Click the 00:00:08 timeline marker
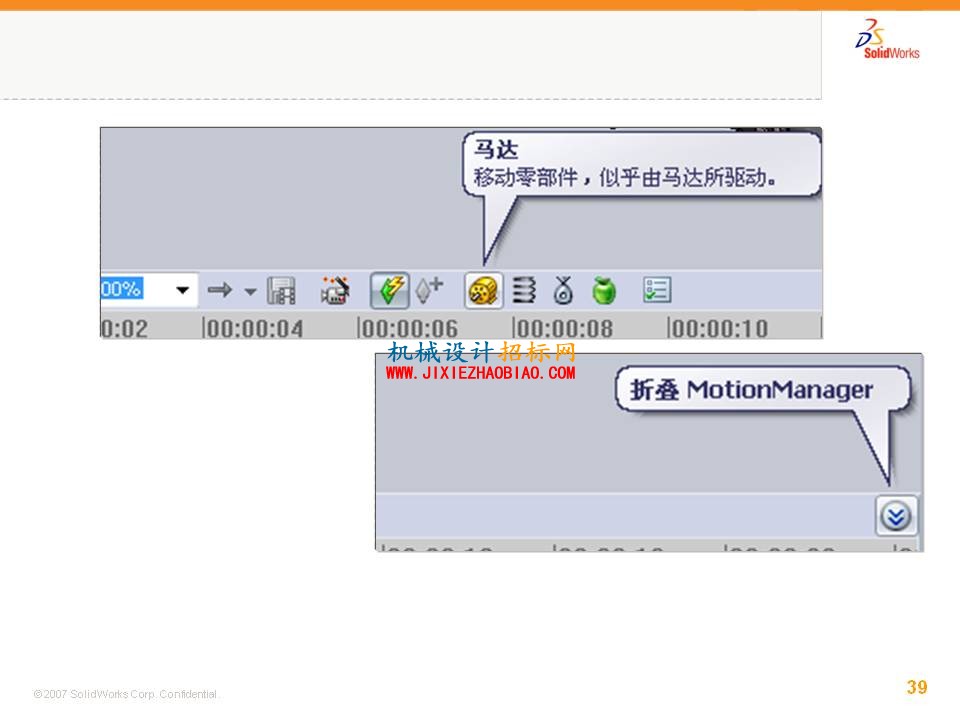Image resolution: width=960 pixels, height=720 pixels. pos(563,329)
